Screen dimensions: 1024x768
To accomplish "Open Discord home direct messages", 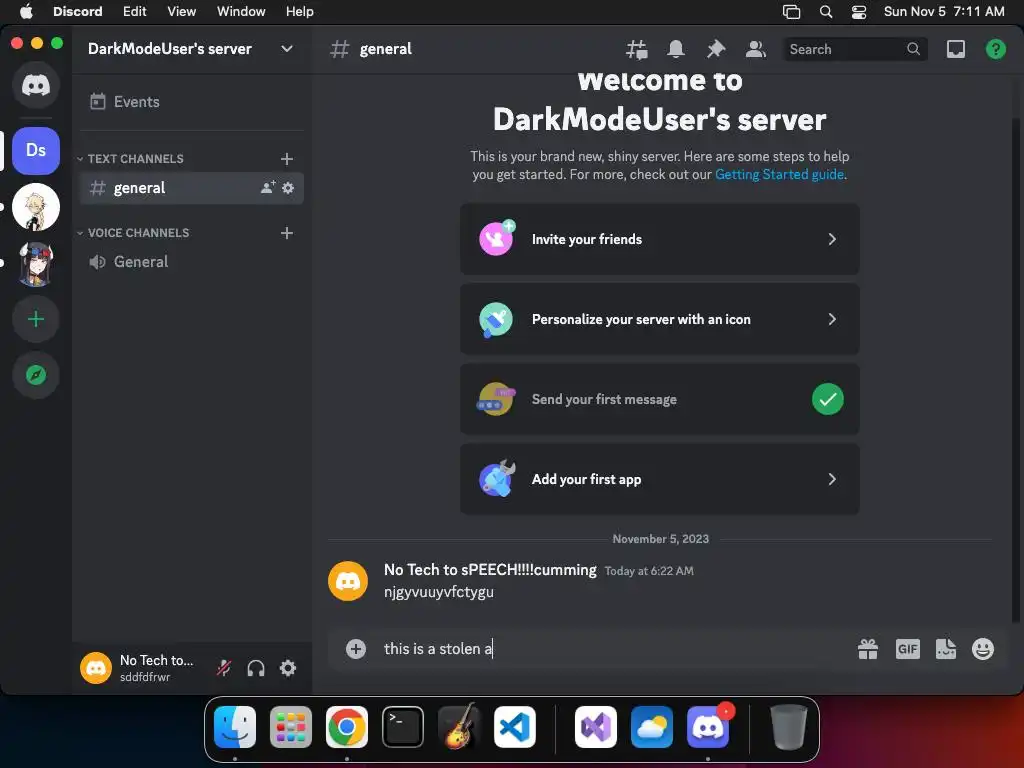I will coord(36,85).
